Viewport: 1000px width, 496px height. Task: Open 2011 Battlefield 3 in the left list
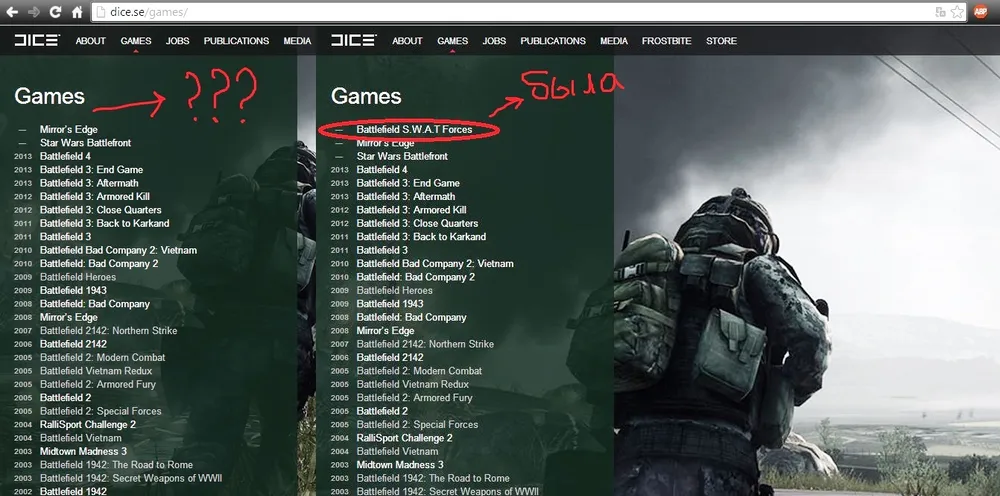[65, 237]
